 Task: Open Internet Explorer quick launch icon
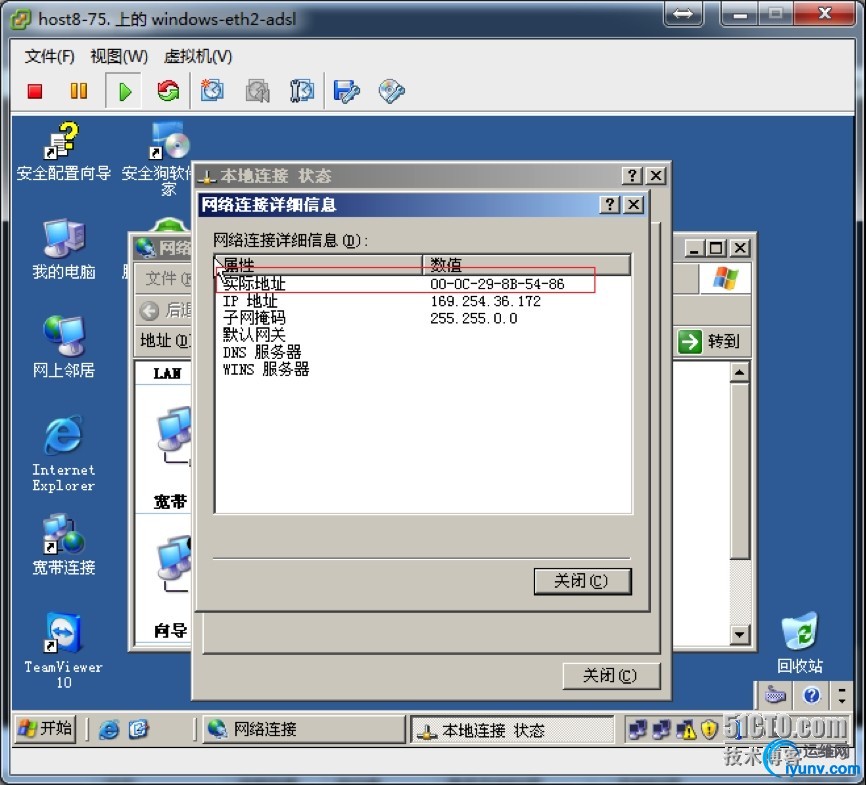109,730
